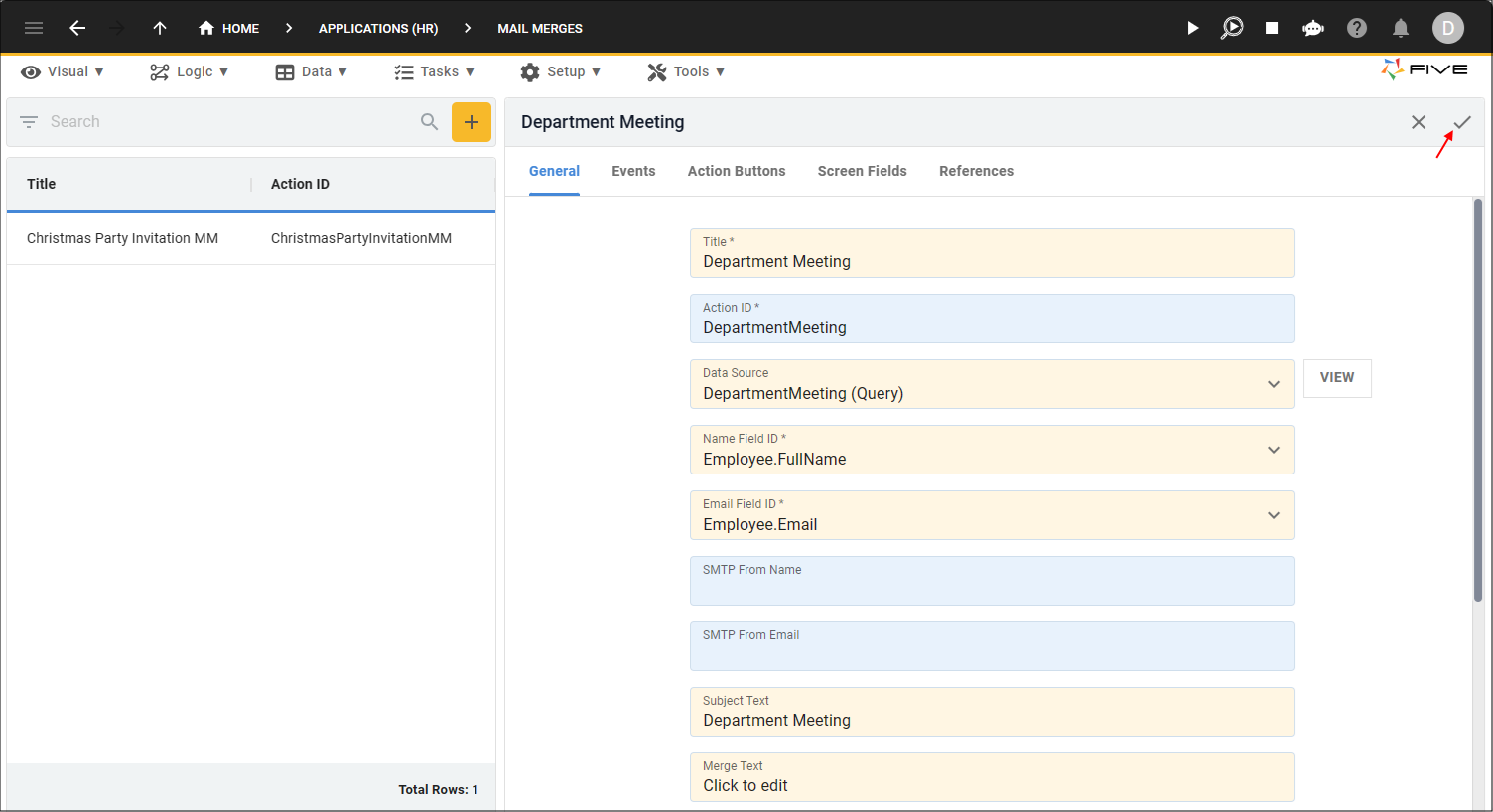Switch to the Action Buttons tab
Viewport: 1493px width, 812px height.
pyautogui.click(x=737, y=171)
